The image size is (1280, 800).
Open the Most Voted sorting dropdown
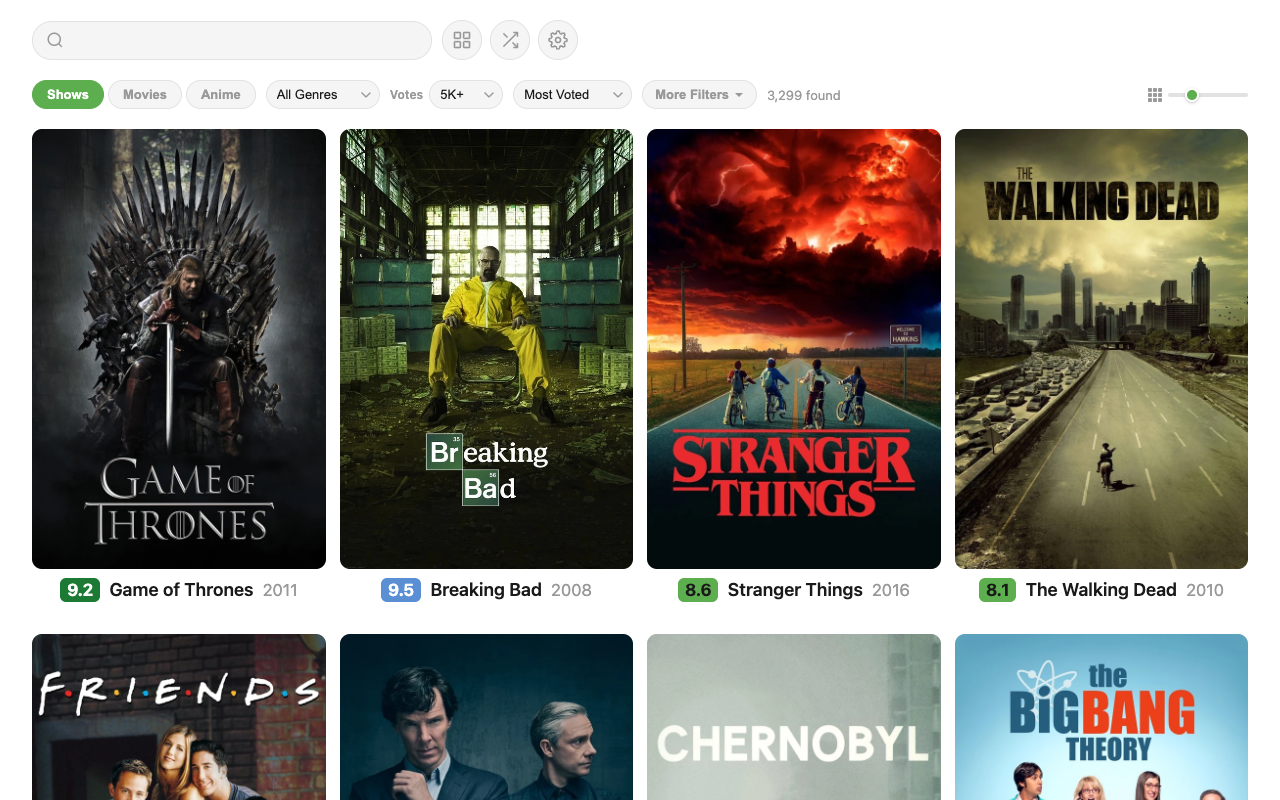[x=571, y=94]
